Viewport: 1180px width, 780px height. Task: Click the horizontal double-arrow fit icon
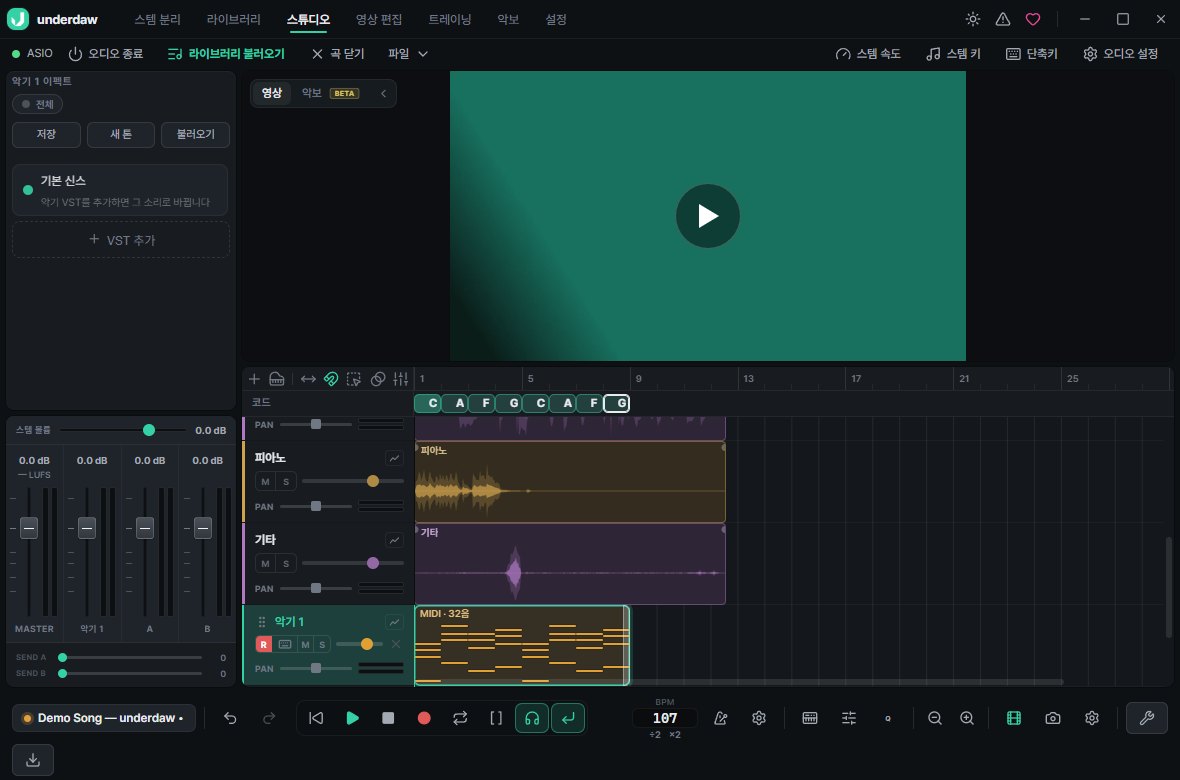[308, 379]
